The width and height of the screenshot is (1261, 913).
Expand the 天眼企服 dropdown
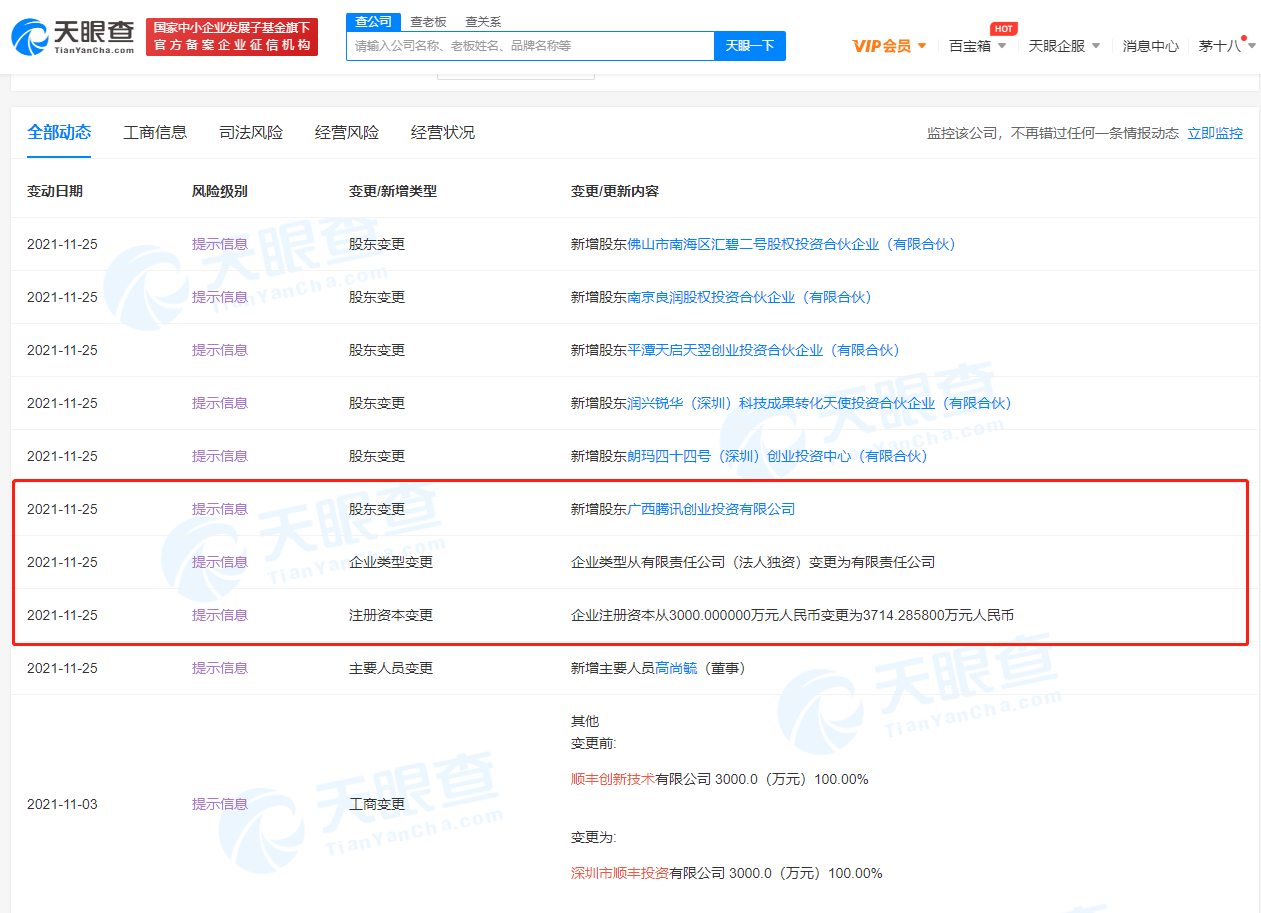pos(1063,46)
